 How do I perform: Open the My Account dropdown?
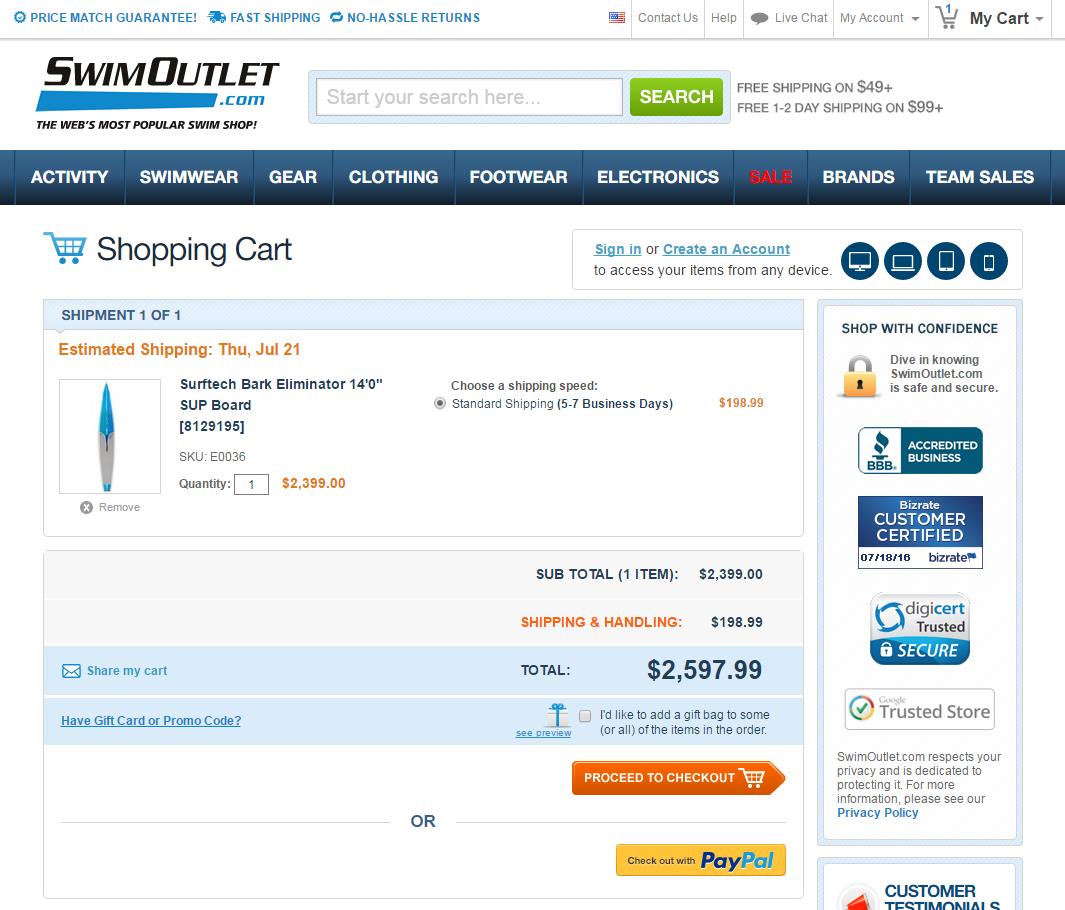pyautogui.click(x=873, y=17)
